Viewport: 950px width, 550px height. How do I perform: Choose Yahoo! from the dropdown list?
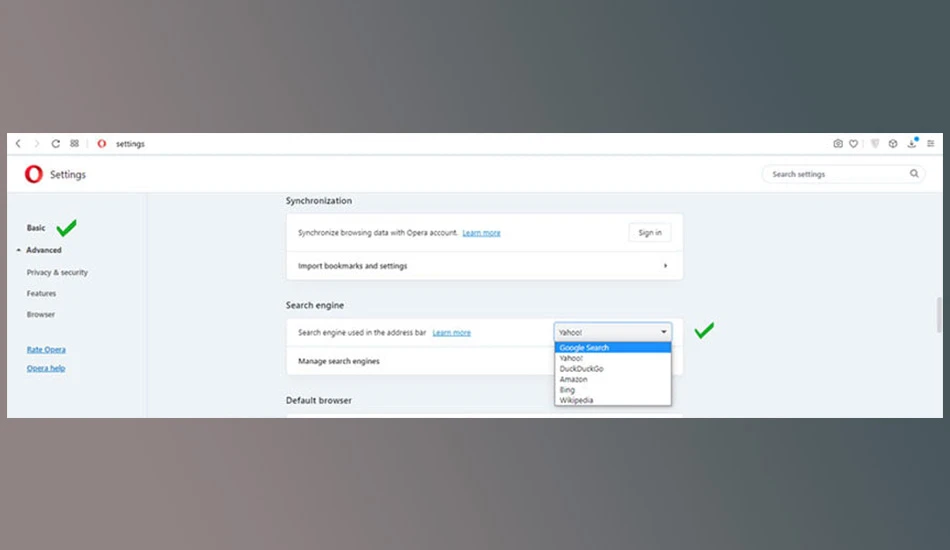coord(613,358)
